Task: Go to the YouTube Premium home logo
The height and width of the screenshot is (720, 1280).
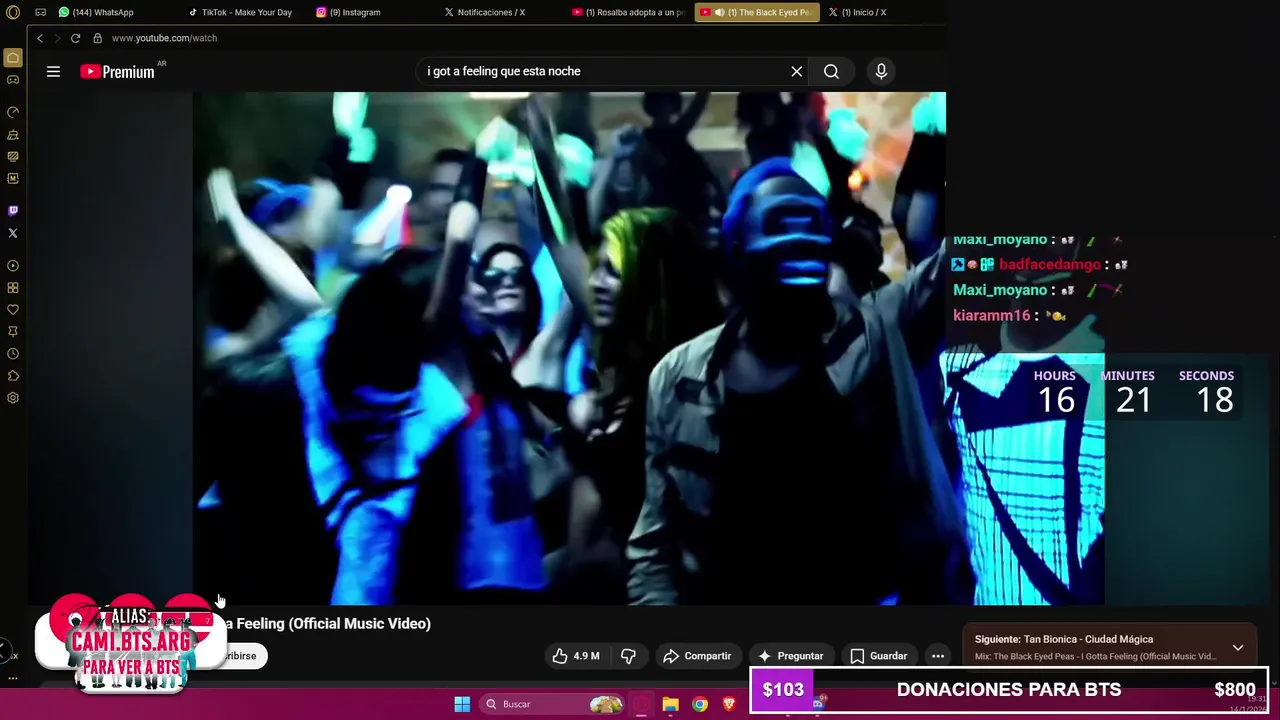Action: tap(117, 71)
